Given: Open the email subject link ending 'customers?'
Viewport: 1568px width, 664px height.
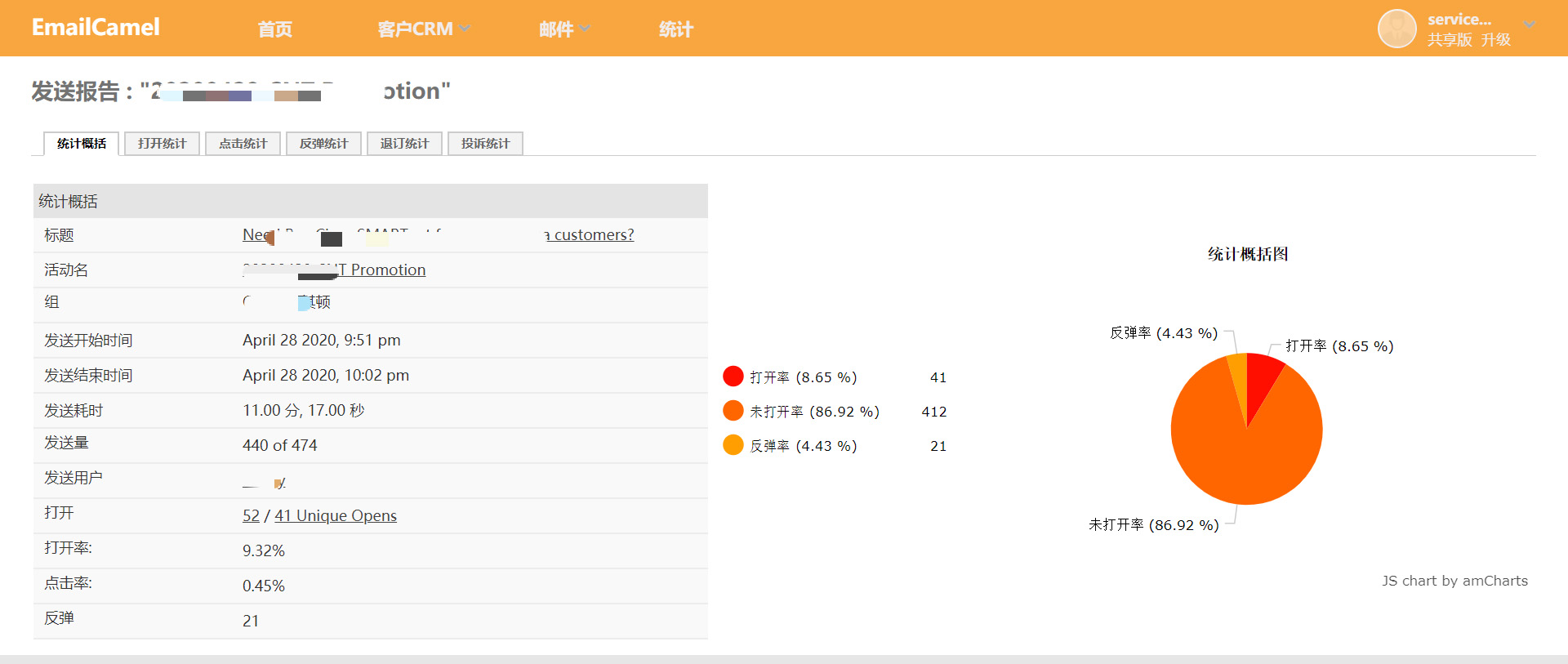Looking at the screenshot, I should [x=438, y=235].
